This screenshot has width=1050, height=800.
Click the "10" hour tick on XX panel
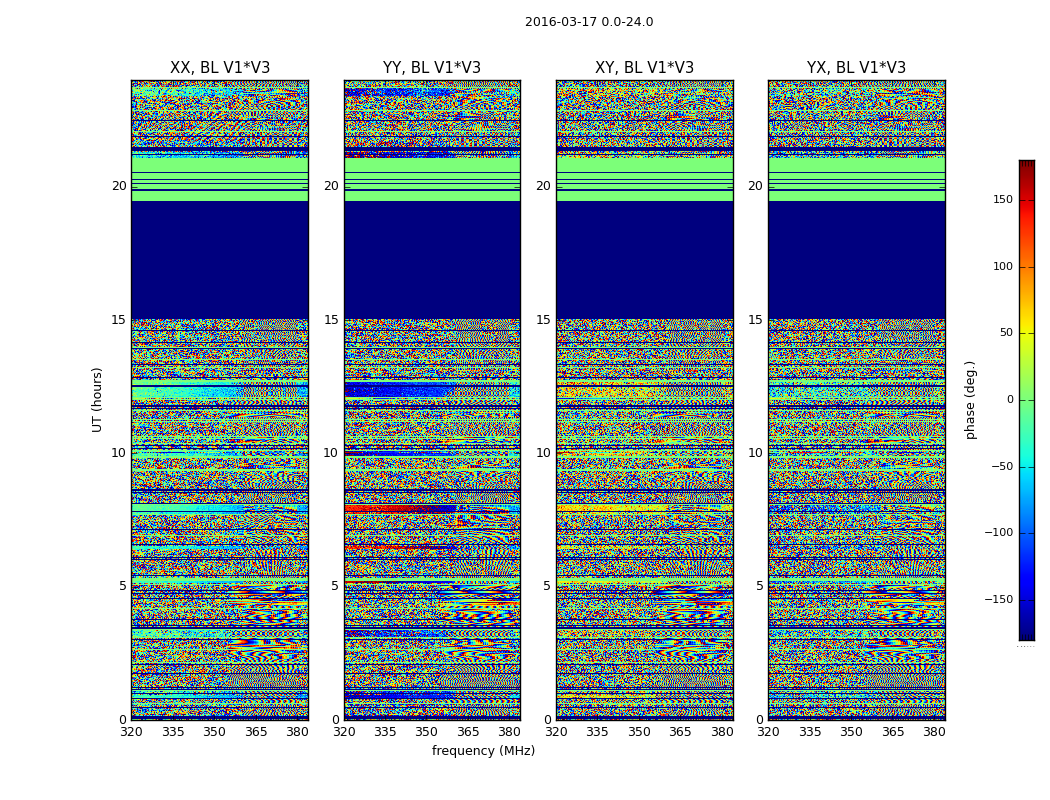(x=119, y=453)
